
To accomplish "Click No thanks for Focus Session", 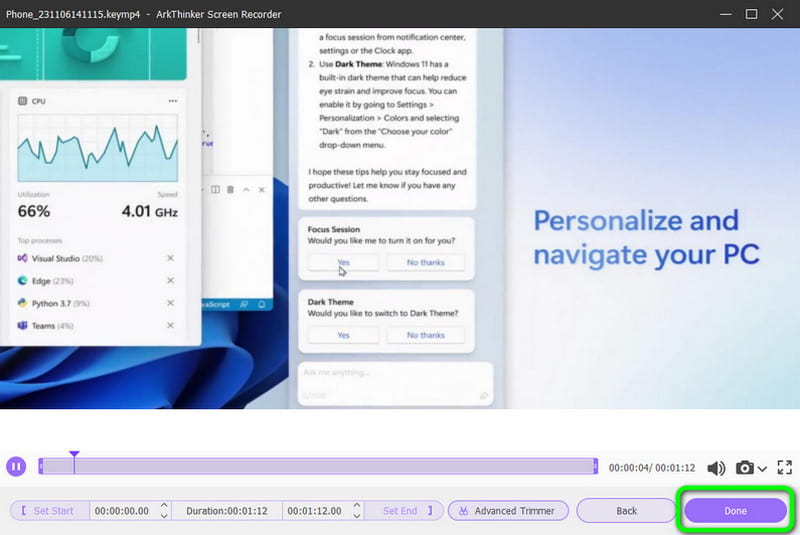I will point(426,262).
